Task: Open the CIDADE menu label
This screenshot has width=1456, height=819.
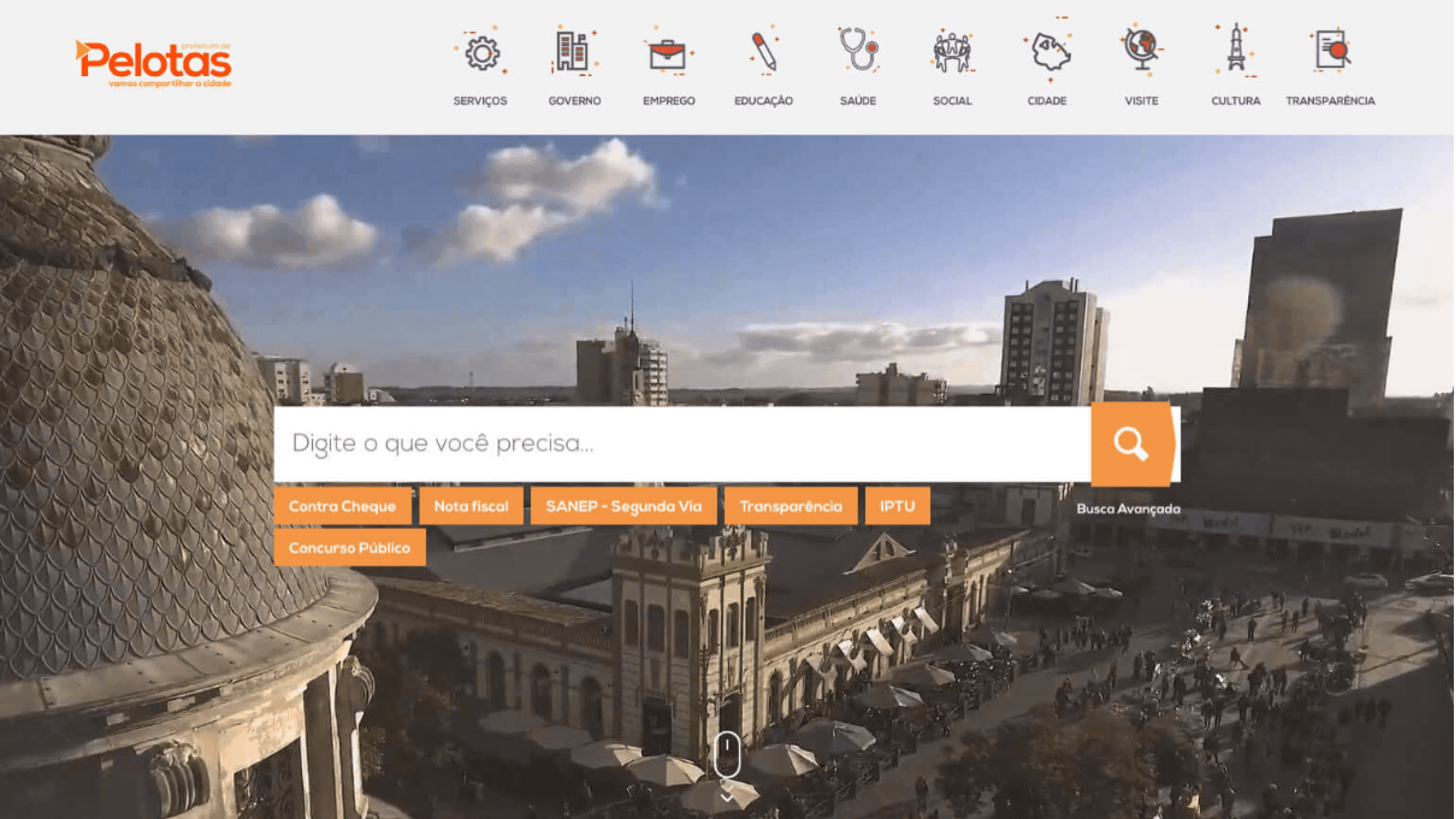Action: pos(1047,101)
